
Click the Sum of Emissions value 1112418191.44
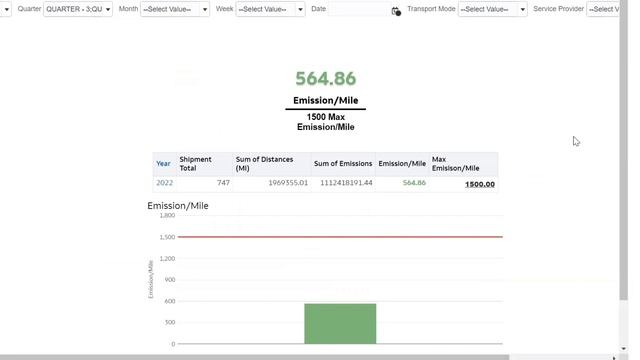click(346, 182)
